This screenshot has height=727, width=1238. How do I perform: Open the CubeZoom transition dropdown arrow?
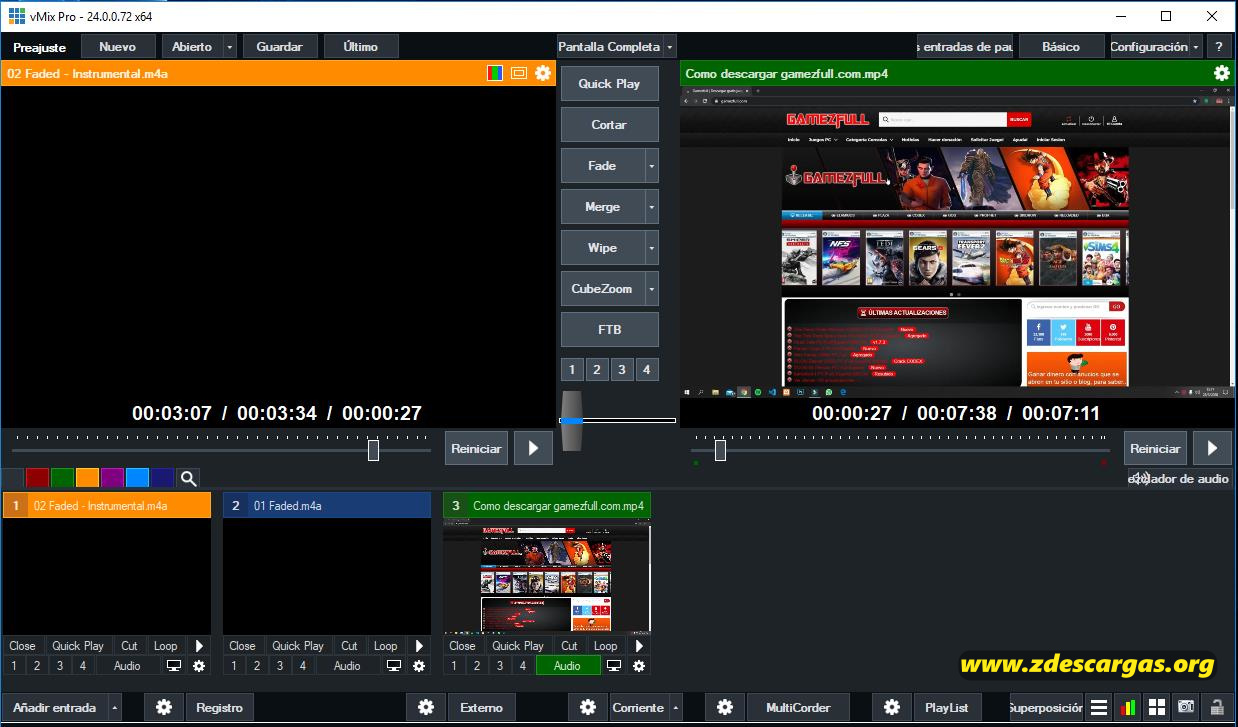(x=652, y=289)
